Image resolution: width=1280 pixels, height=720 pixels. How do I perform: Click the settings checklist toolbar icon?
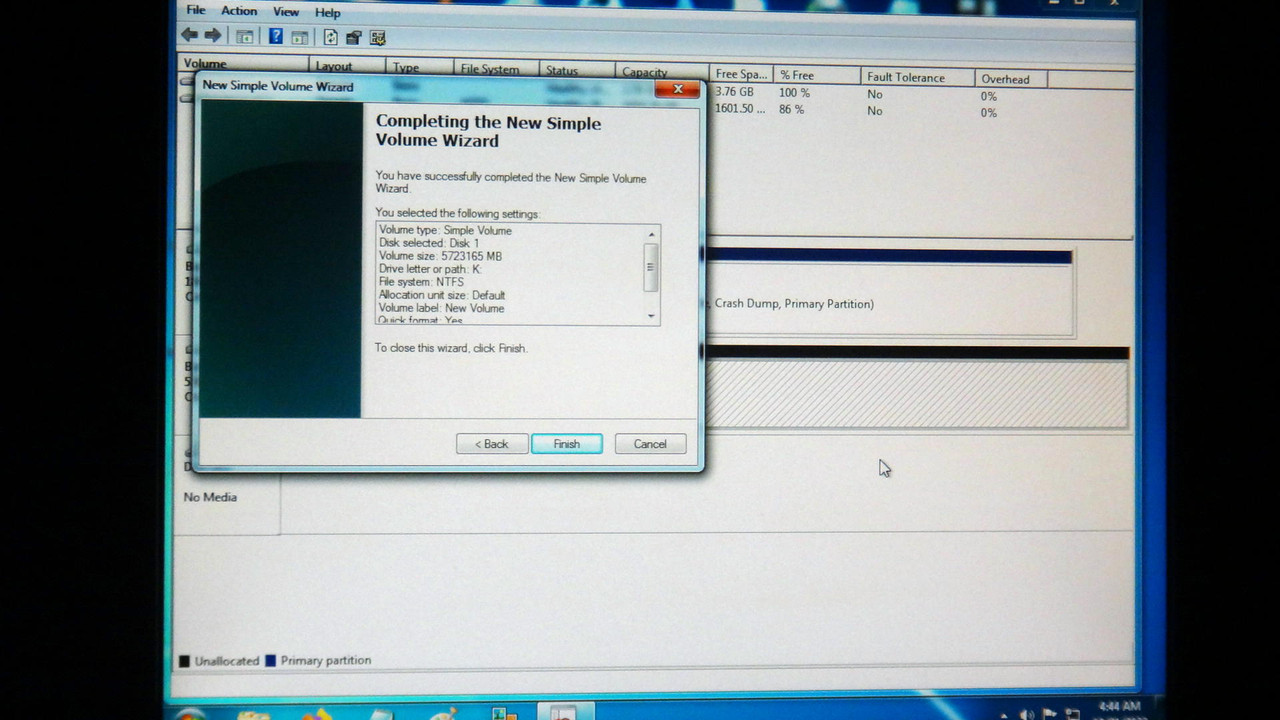coord(377,38)
